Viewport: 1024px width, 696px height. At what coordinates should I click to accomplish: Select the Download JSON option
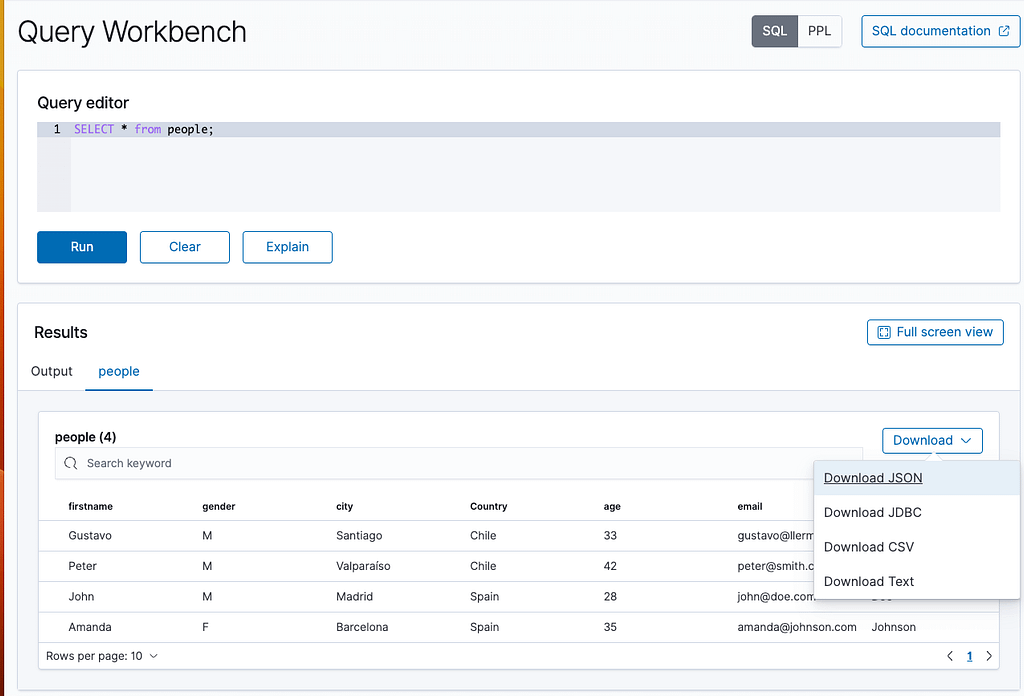(x=872, y=478)
